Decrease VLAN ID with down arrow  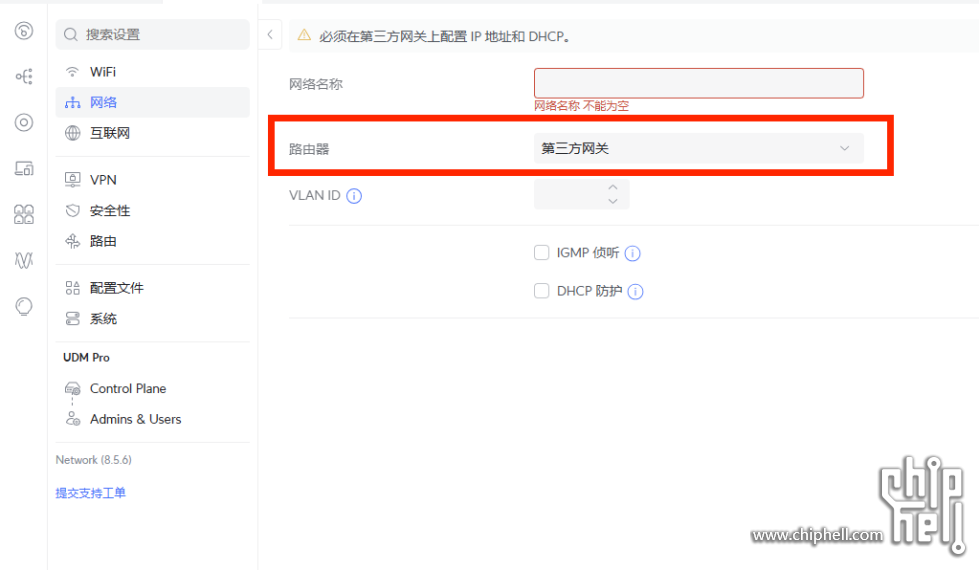pyautogui.click(x=613, y=201)
